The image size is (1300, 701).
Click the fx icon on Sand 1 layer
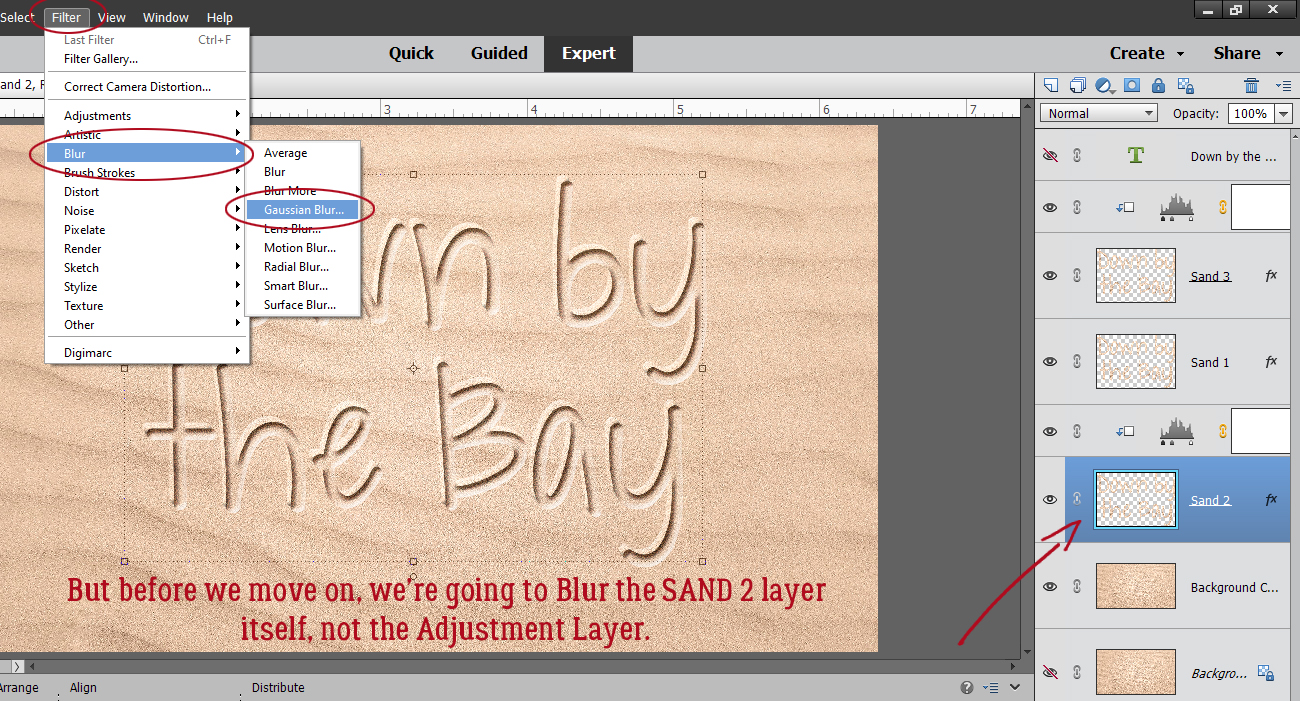pyautogui.click(x=1271, y=362)
